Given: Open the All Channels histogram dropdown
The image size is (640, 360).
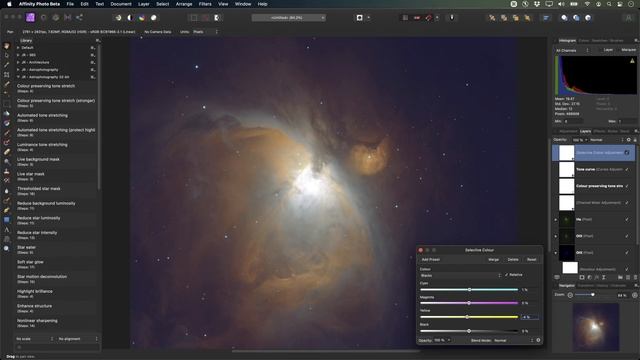Looking at the screenshot, I should pos(572,50).
